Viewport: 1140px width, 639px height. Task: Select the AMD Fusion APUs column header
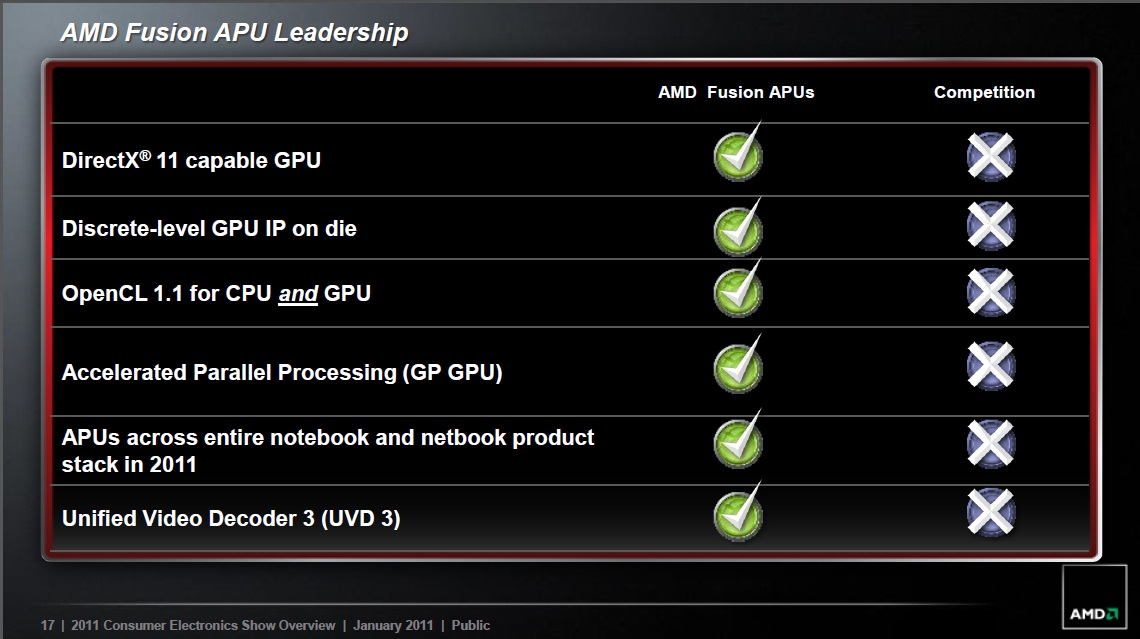pos(736,92)
